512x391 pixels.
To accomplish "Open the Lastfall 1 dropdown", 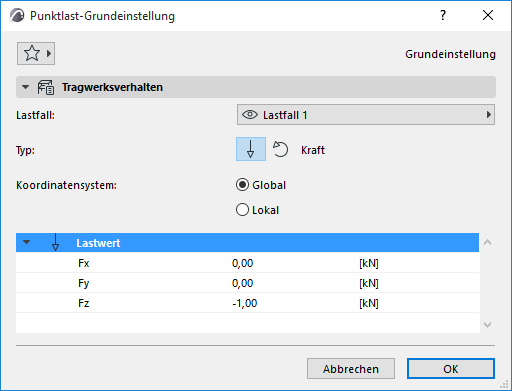I will [x=366, y=115].
